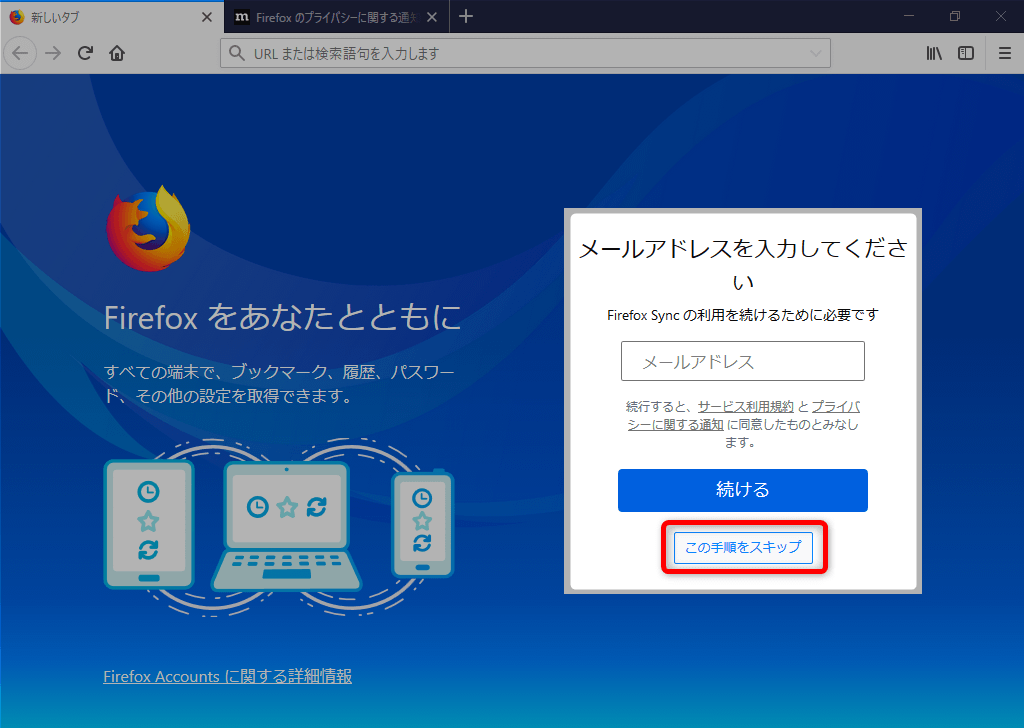Skip sign-in with この手順をスキップ

(x=743, y=547)
